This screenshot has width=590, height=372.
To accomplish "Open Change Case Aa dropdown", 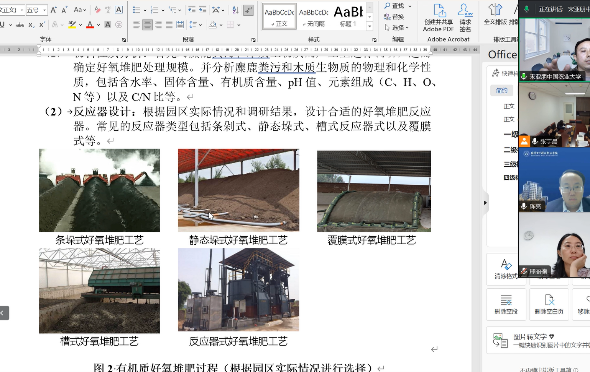I will 80,10.
